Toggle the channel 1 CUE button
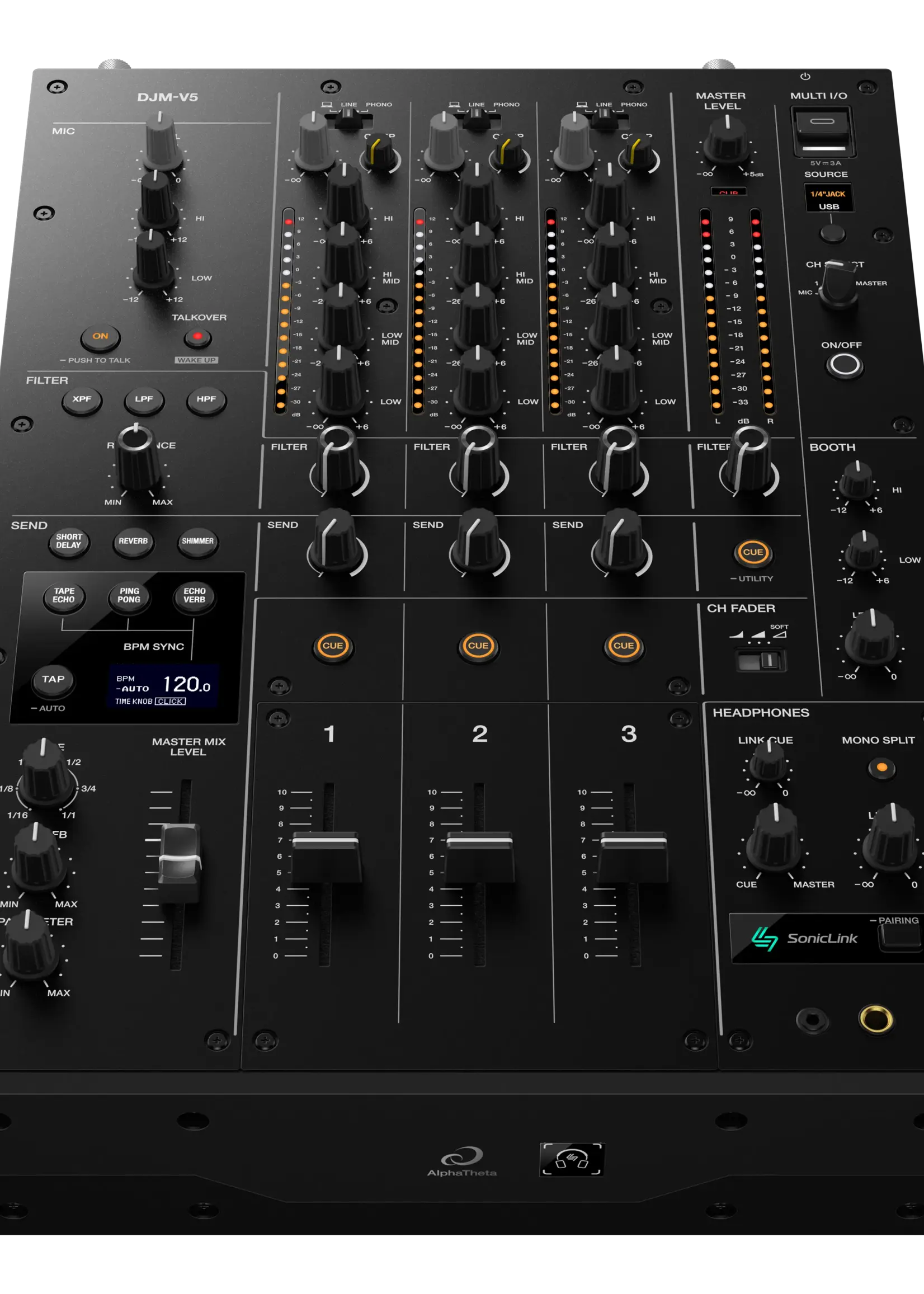 point(333,646)
